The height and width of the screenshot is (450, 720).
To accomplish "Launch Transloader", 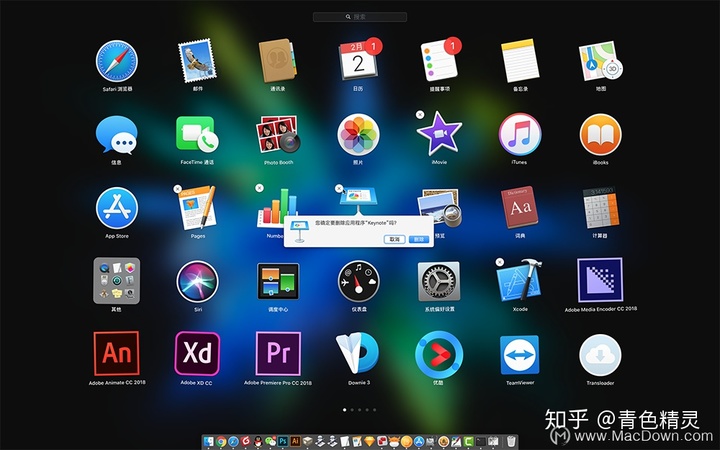I will [x=601, y=354].
